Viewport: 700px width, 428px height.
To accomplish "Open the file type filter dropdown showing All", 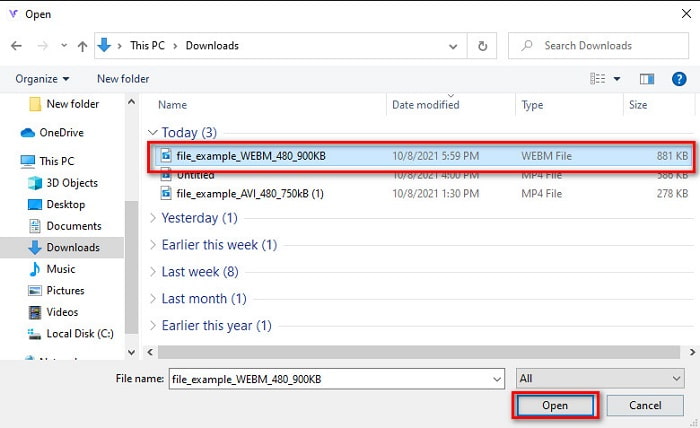I will tap(600, 378).
